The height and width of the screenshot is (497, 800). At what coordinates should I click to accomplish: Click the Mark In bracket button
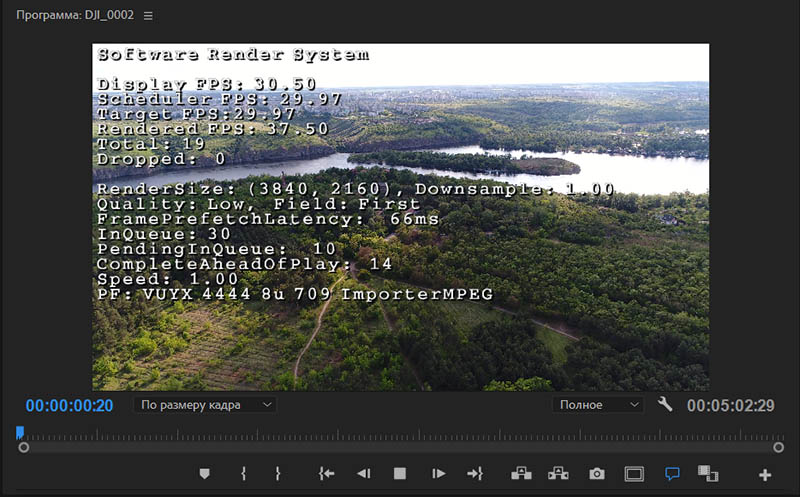pos(243,474)
